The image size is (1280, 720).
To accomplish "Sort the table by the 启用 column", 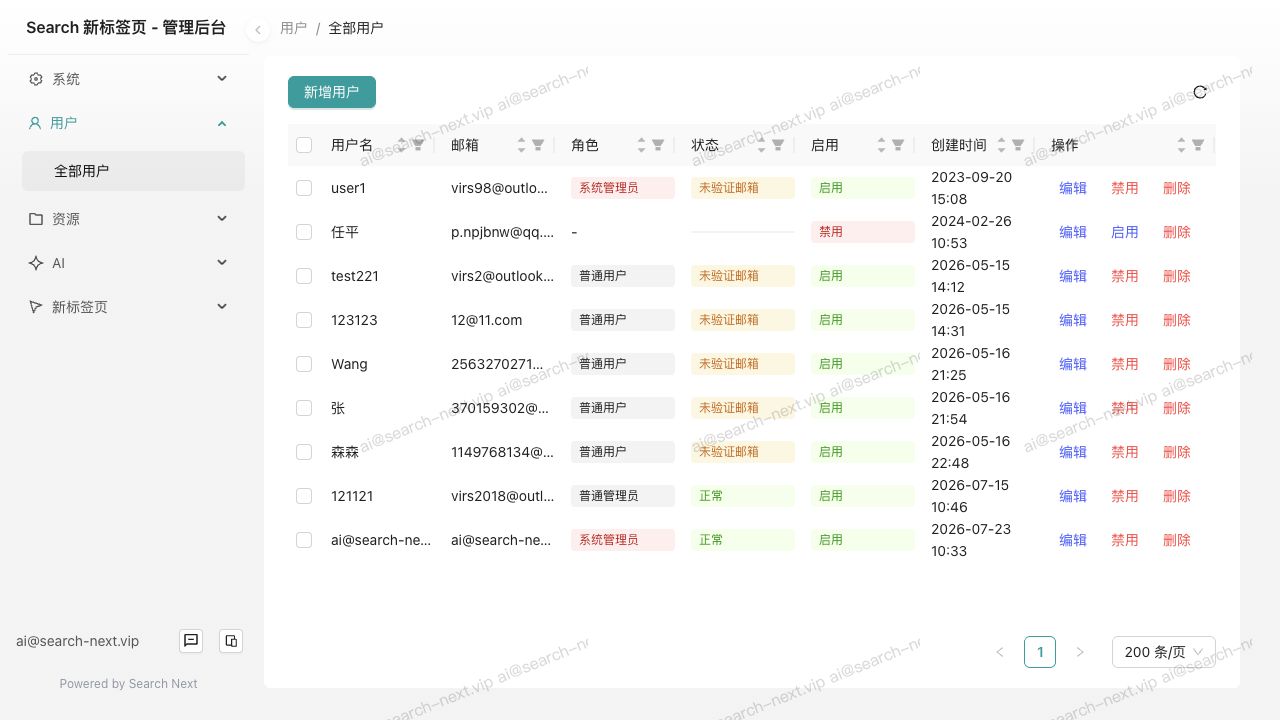I will tap(882, 145).
